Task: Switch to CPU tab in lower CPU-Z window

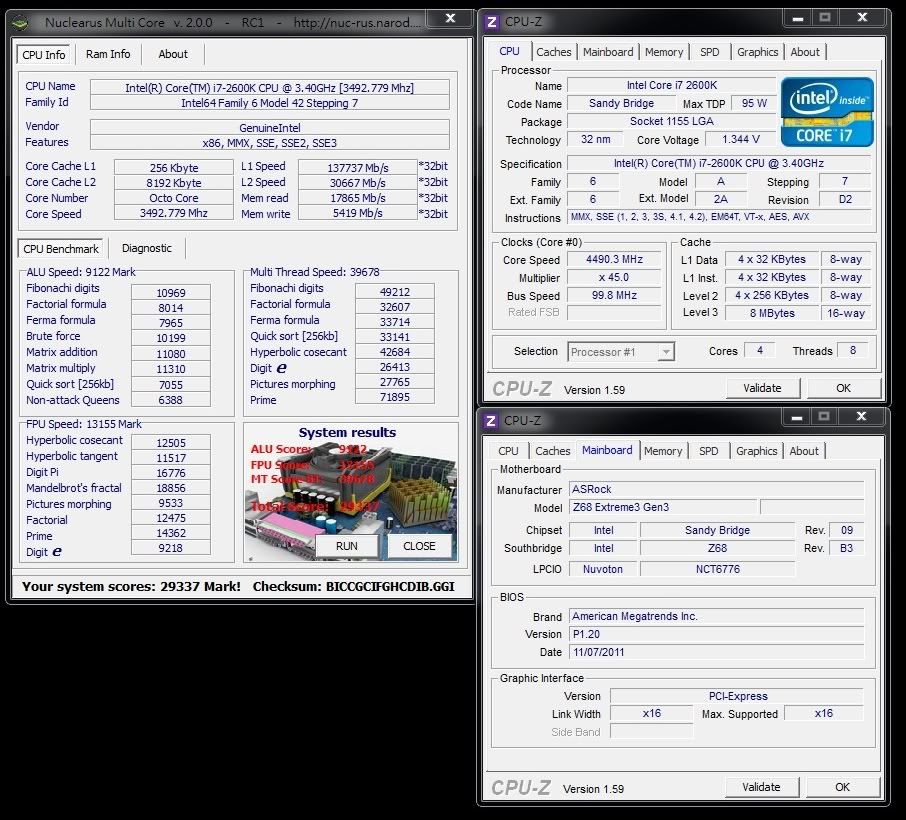Action: point(508,451)
